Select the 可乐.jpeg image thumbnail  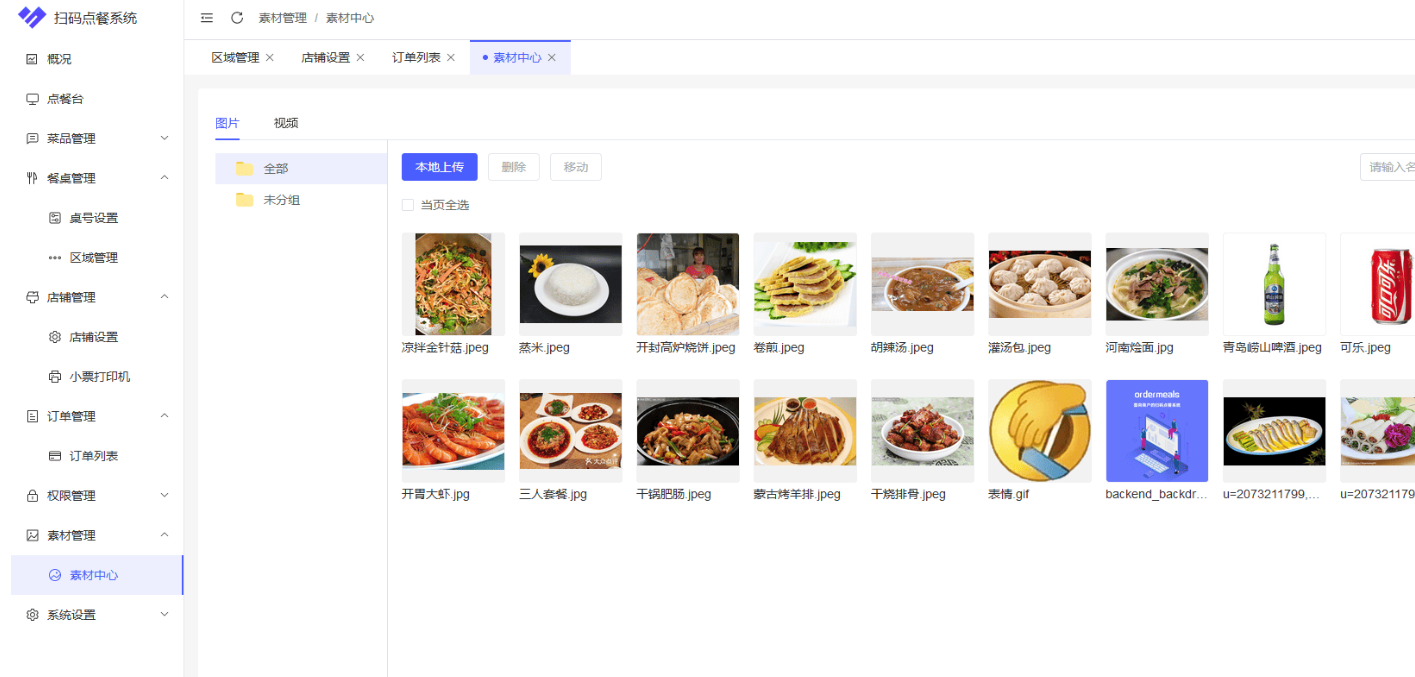pyautogui.click(x=1384, y=283)
